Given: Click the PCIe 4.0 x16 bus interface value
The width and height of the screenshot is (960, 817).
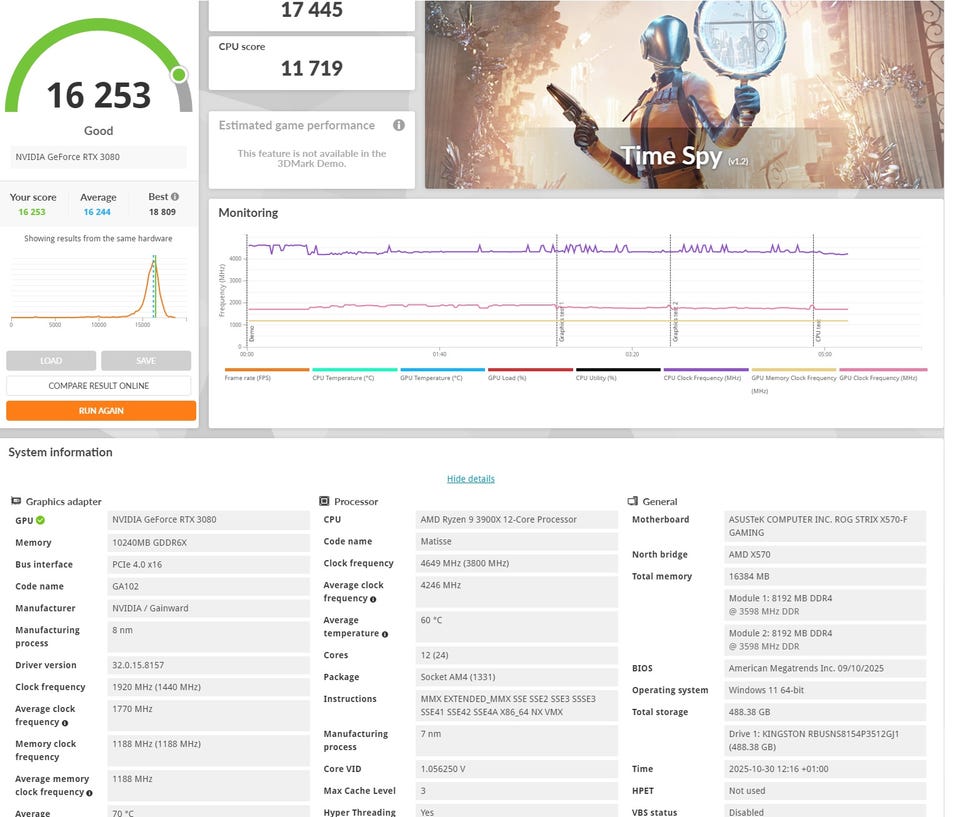Looking at the screenshot, I should tap(208, 565).
